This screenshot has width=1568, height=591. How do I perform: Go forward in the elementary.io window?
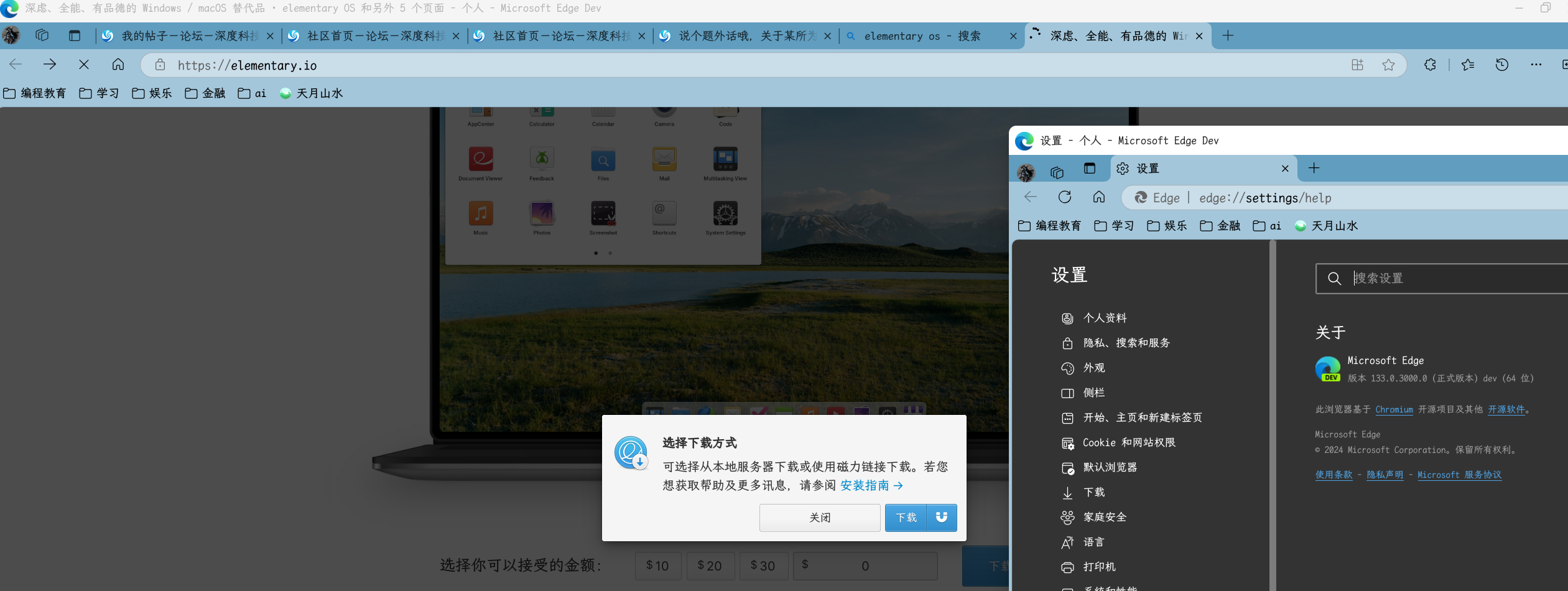pyautogui.click(x=50, y=65)
